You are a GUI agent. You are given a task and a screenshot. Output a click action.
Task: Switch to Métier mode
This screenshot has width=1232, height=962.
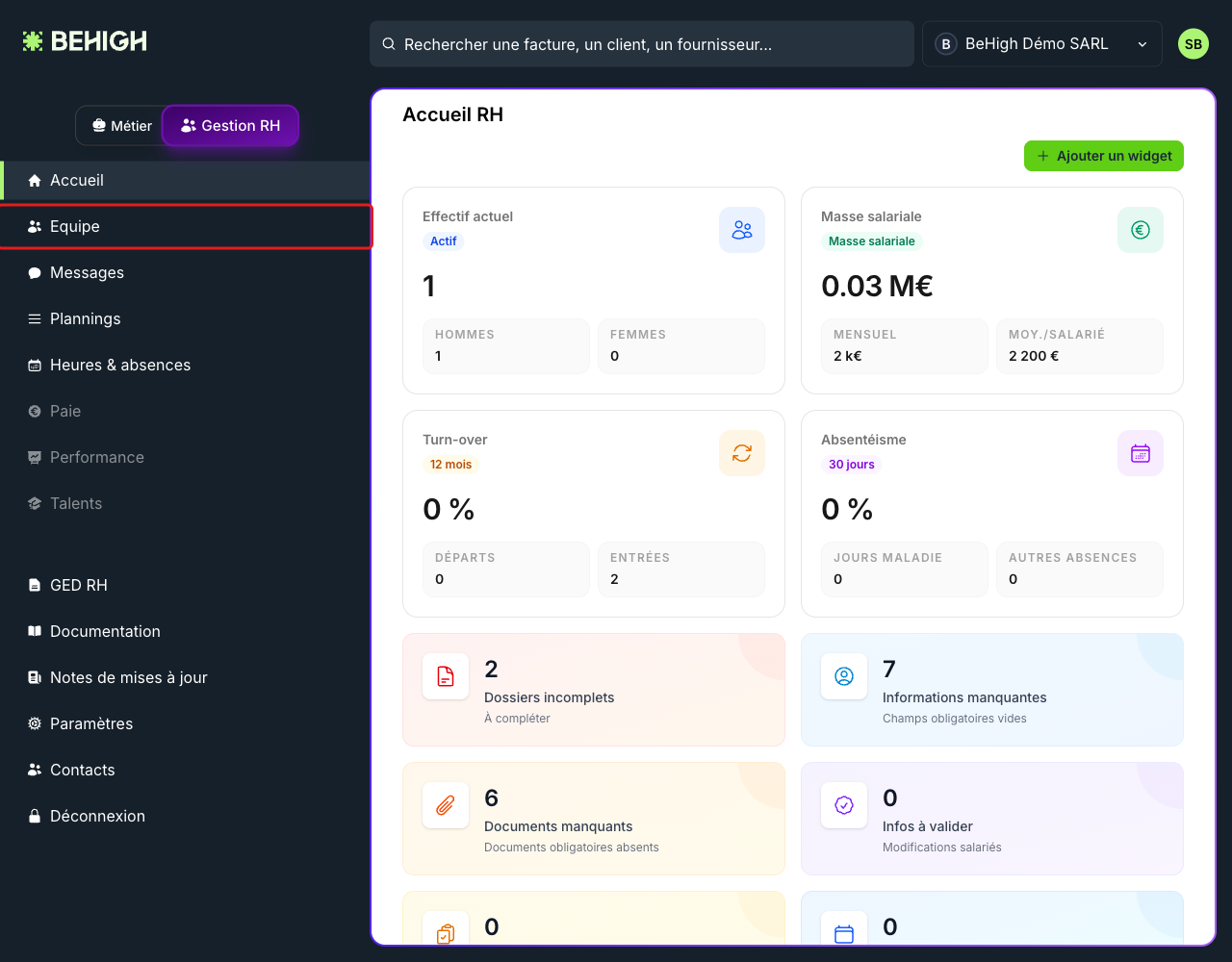click(x=121, y=126)
